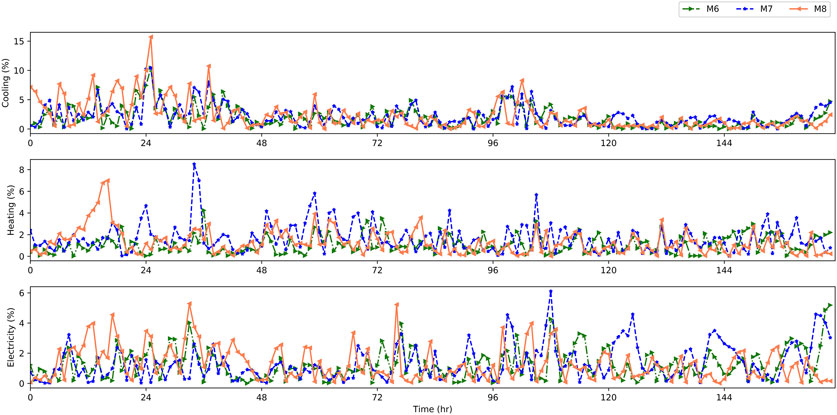Click the 120 tick on Cooling x-axis
This screenshot has width=837, height=415.
click(x=608, y=143)
